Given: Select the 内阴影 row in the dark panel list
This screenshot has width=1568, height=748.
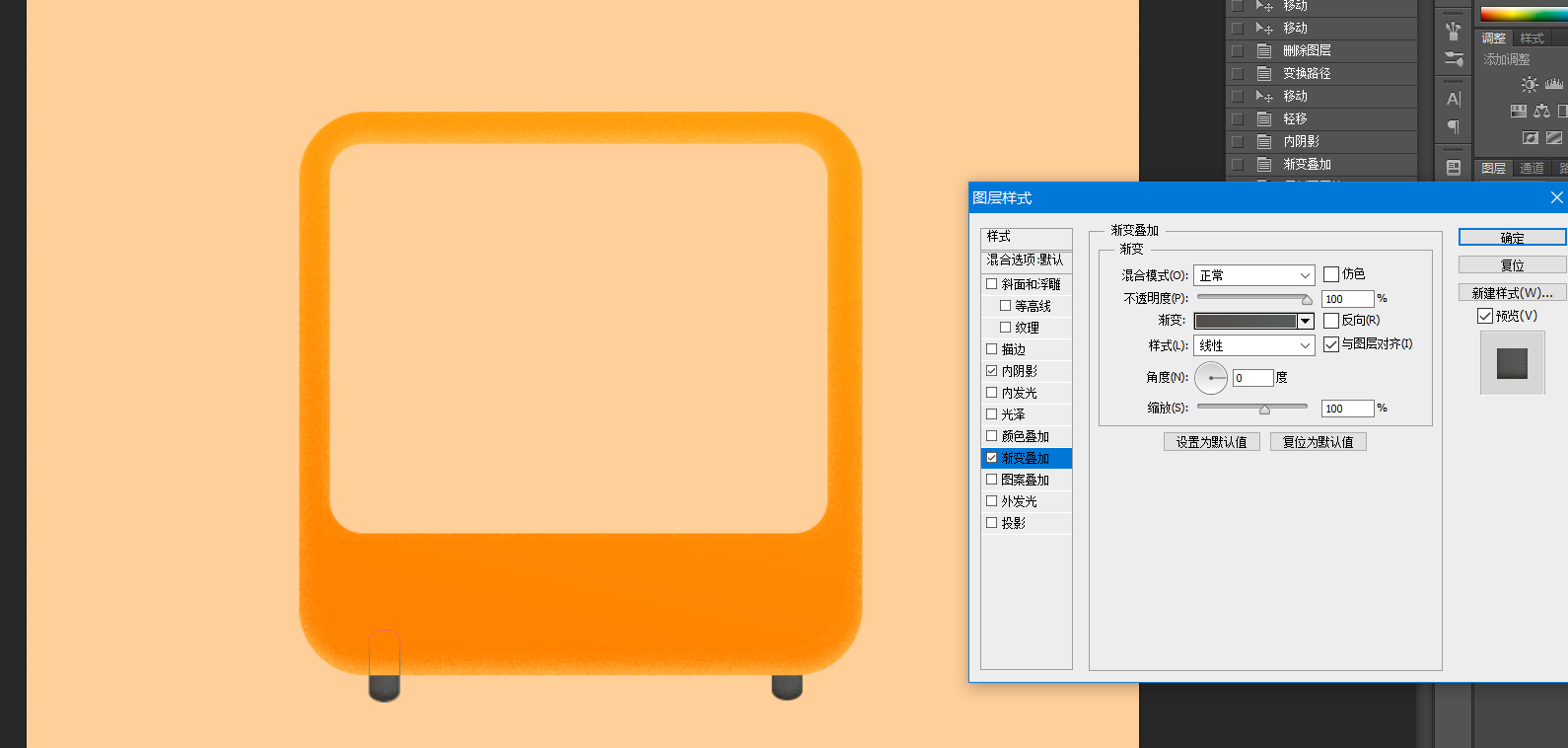Looking at the screenshot, I should pos(1321,141).
